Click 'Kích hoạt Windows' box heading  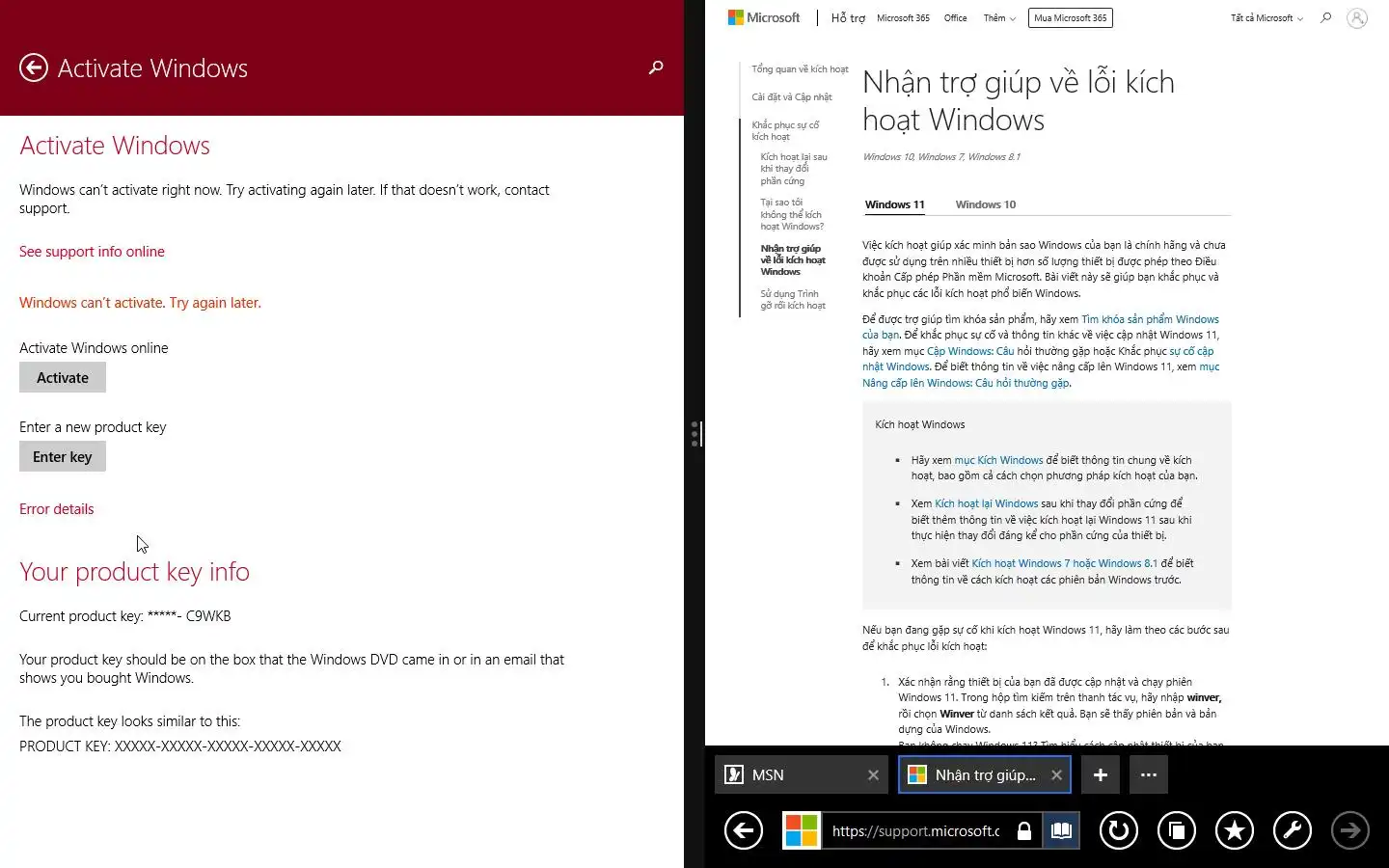pos(920,424)
